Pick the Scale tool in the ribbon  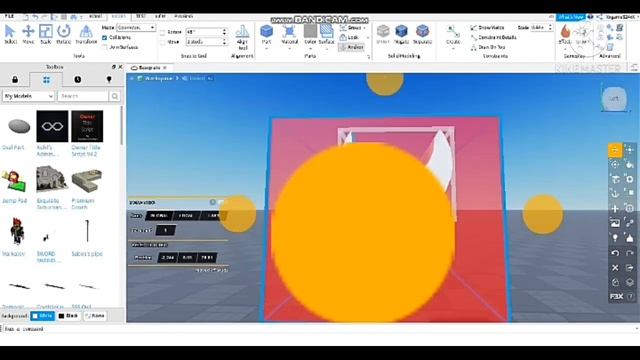click(46, 34)
